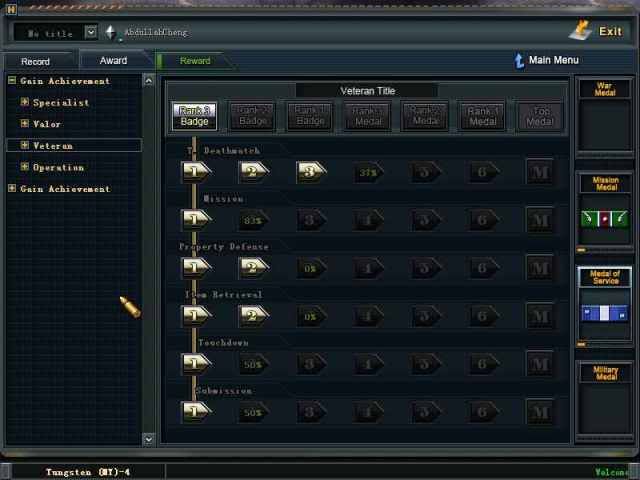This screenshot has height=480, width=640.
Task: Select the Valor tree item
Action: tap(47, 124)
